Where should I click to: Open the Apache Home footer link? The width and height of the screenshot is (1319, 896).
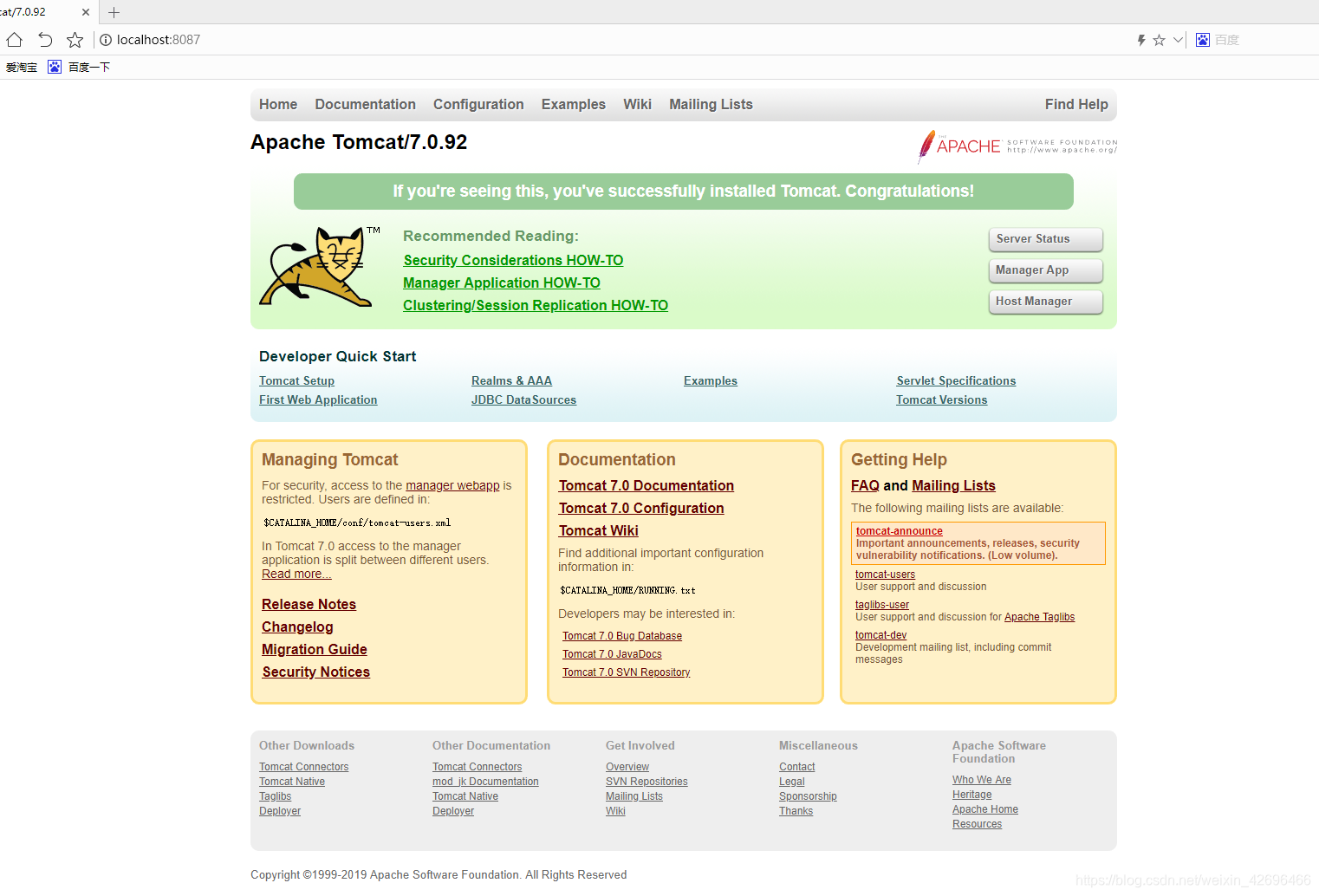tap(985, 809)
